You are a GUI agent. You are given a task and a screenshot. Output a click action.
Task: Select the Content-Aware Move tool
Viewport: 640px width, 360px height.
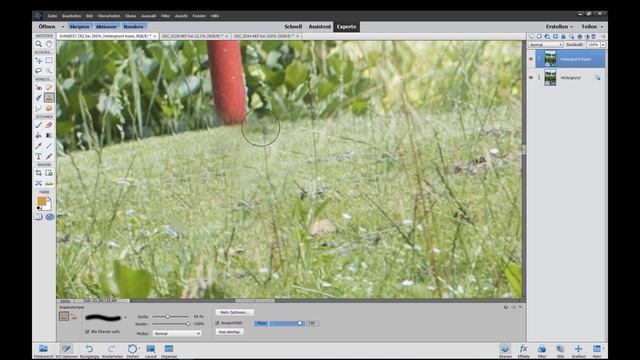point(38,183)
